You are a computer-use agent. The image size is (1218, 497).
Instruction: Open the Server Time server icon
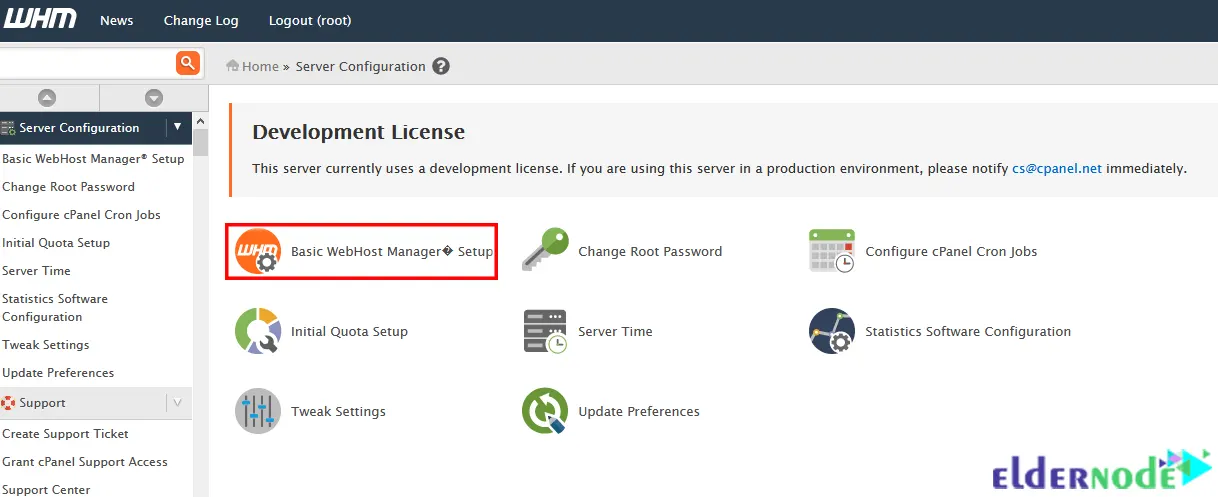click(546, 331)
